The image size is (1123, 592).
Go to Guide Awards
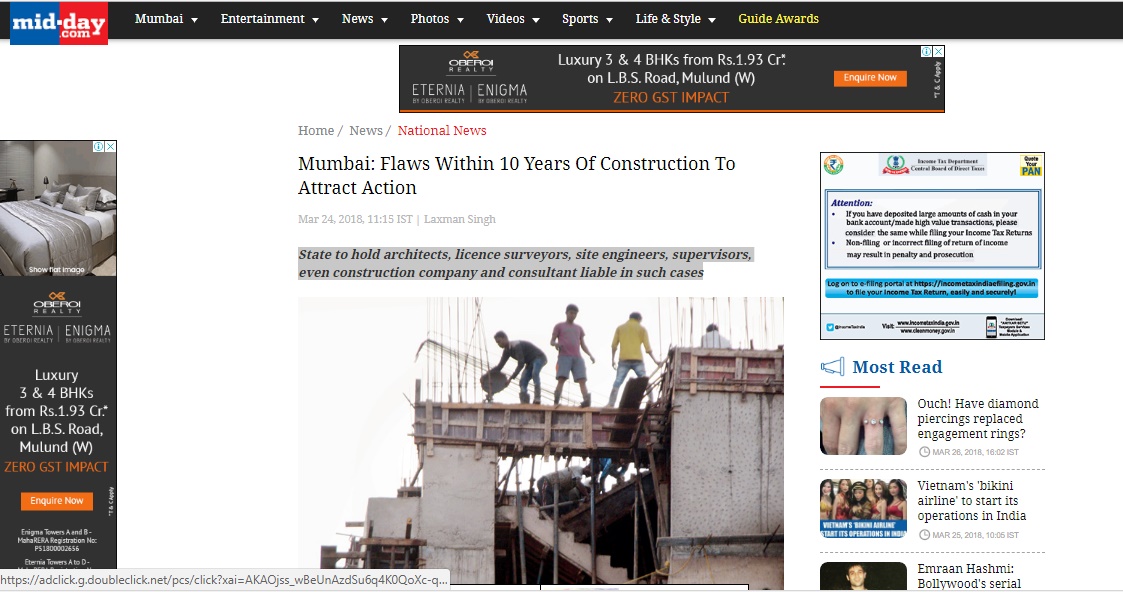(779, 19)
